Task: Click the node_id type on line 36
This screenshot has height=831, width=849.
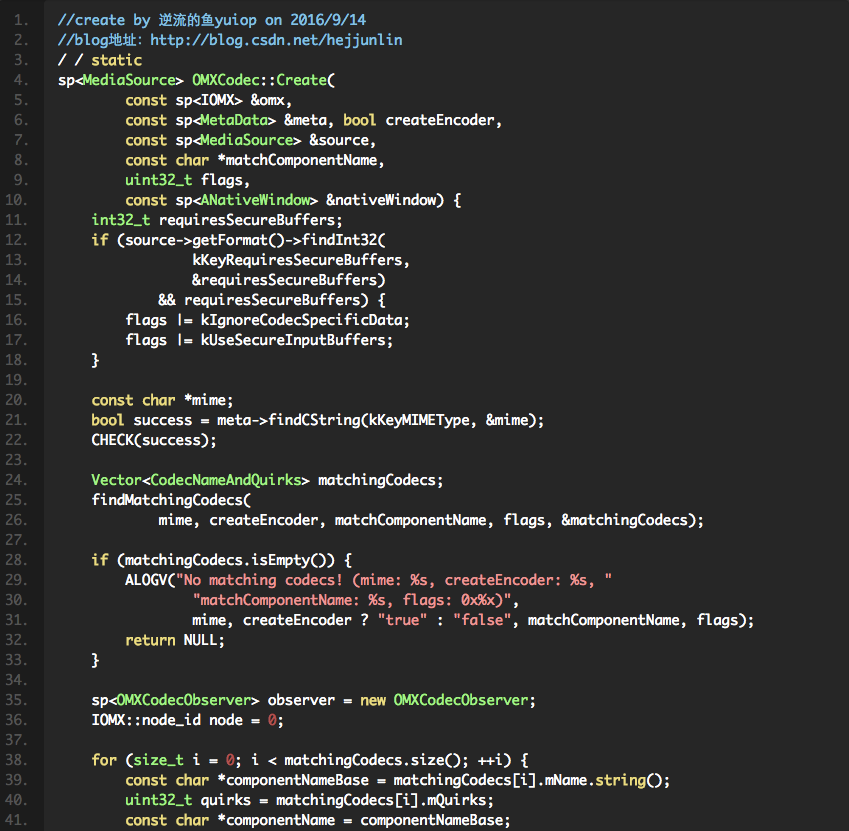Action: [x=163, y=720]
